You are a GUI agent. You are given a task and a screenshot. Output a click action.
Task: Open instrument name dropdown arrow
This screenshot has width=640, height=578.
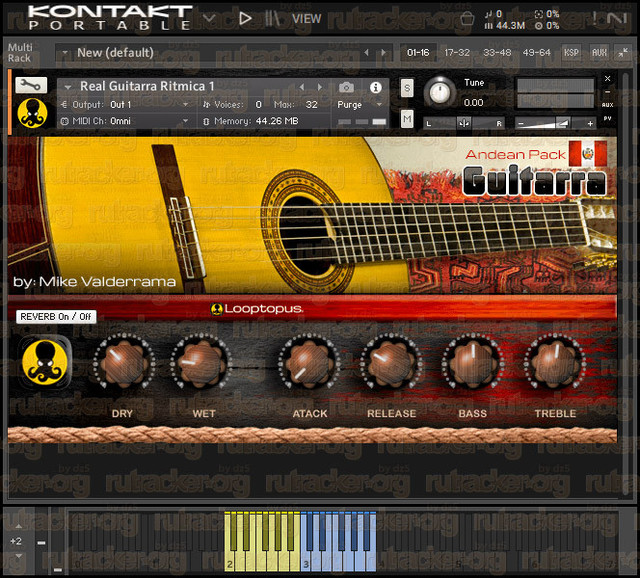tap(68, 87)
